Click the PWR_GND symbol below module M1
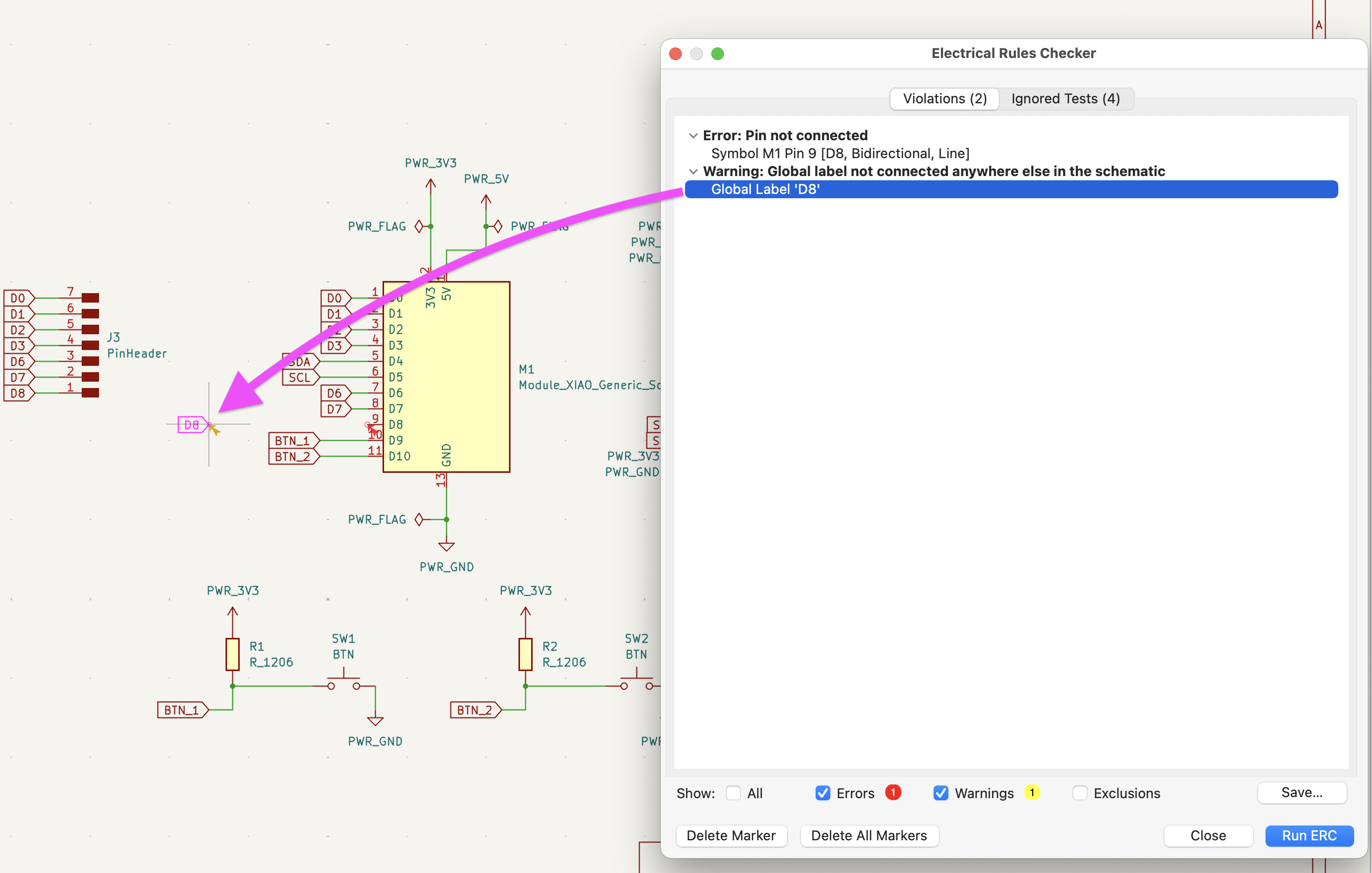This screenshot has height=873, width=1372. (x=446, y=546)
